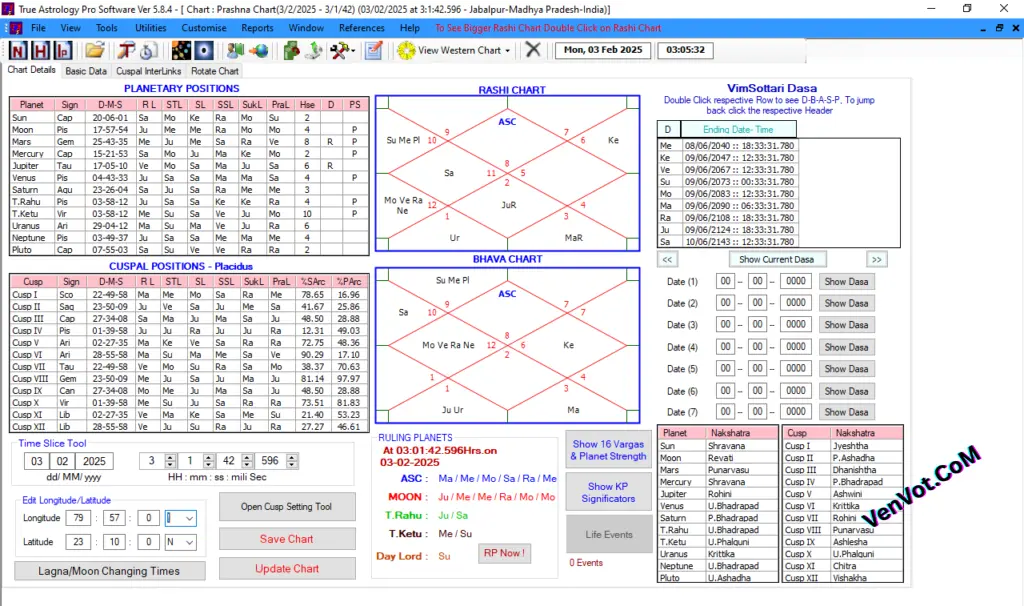Open chart file with the folder icon

pyautogui.click(x=95, y=50)
